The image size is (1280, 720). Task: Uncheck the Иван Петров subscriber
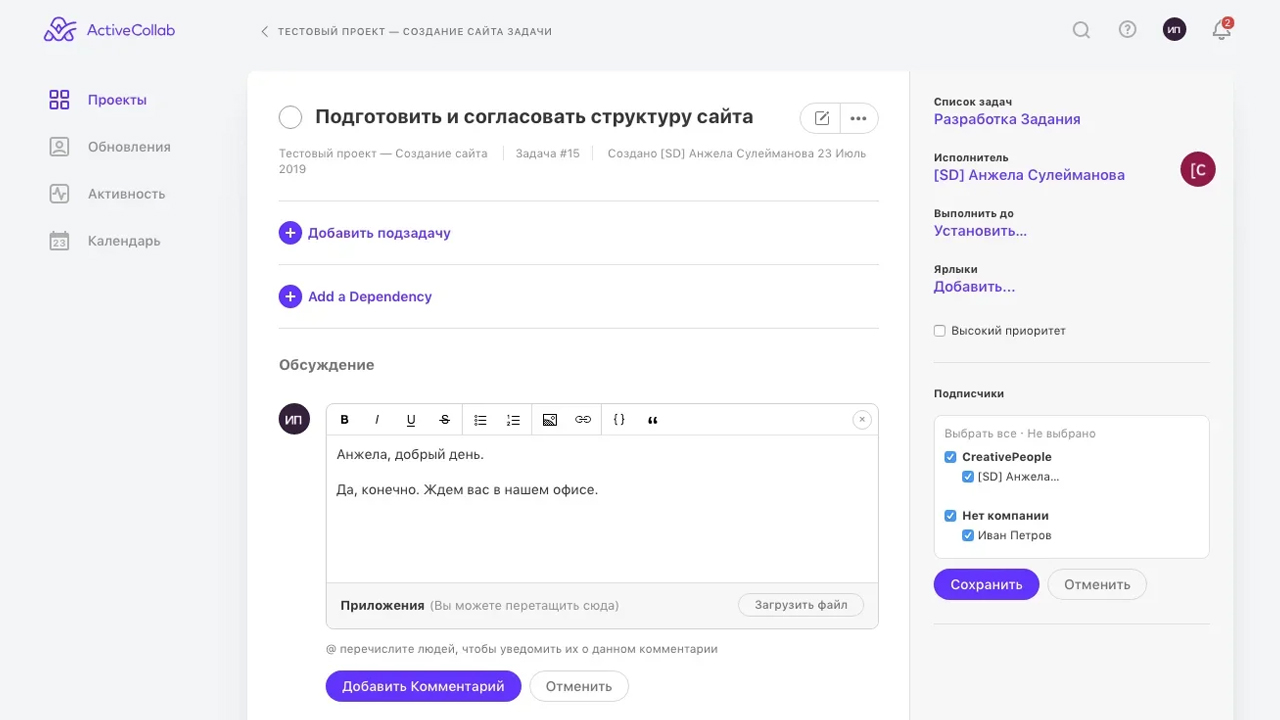pos(968,536)
